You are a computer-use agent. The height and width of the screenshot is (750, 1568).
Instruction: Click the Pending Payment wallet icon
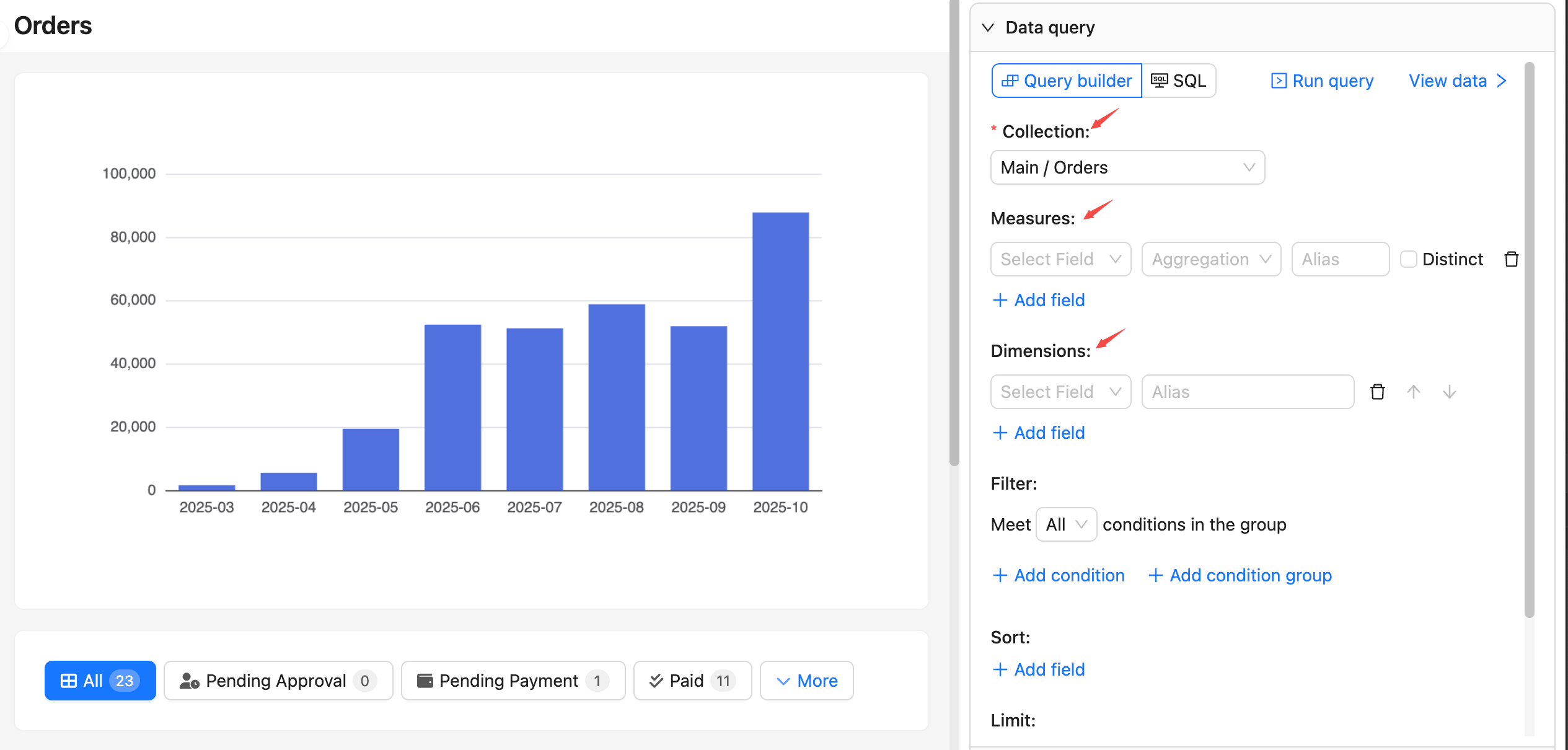pos(425,681)
